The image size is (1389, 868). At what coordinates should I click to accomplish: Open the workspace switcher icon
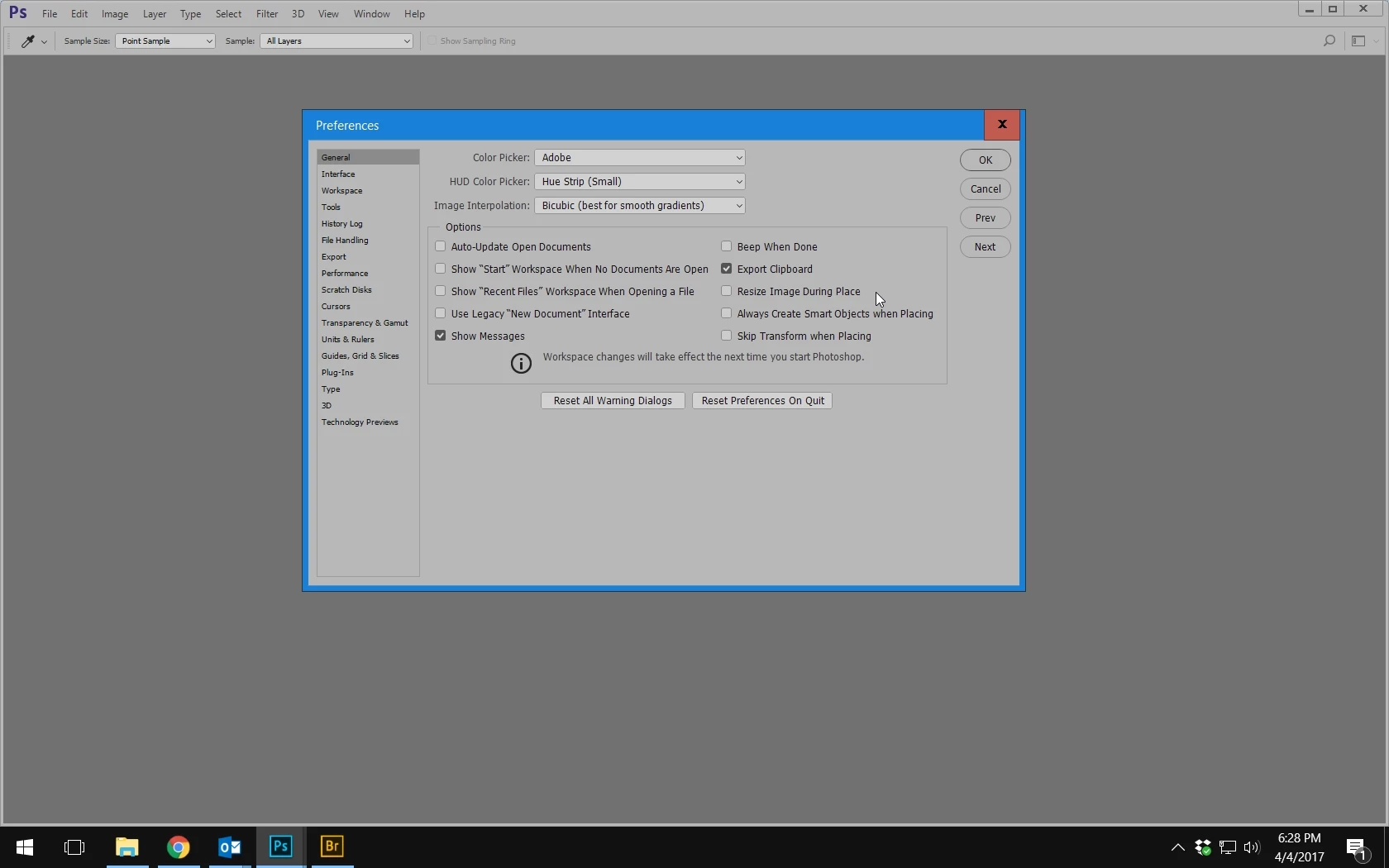pos(1358,41)
